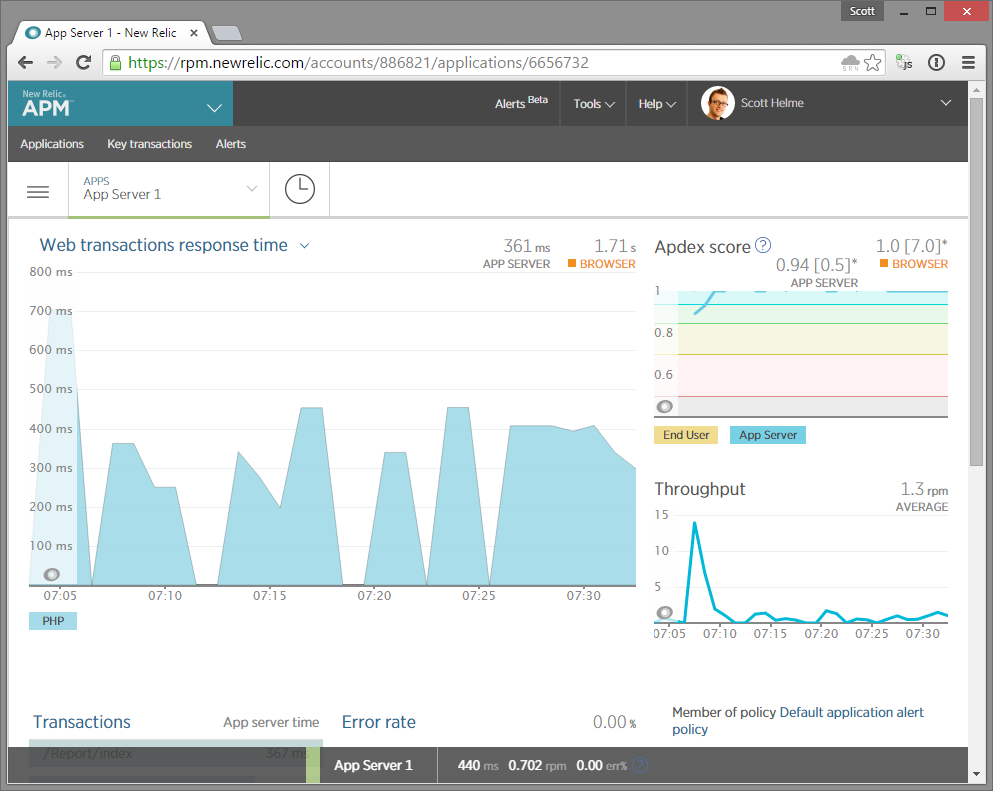The height and width of the screenshot is (791, 993).
Task: Click the Apdex score help question mark
Action: (763, 245)
